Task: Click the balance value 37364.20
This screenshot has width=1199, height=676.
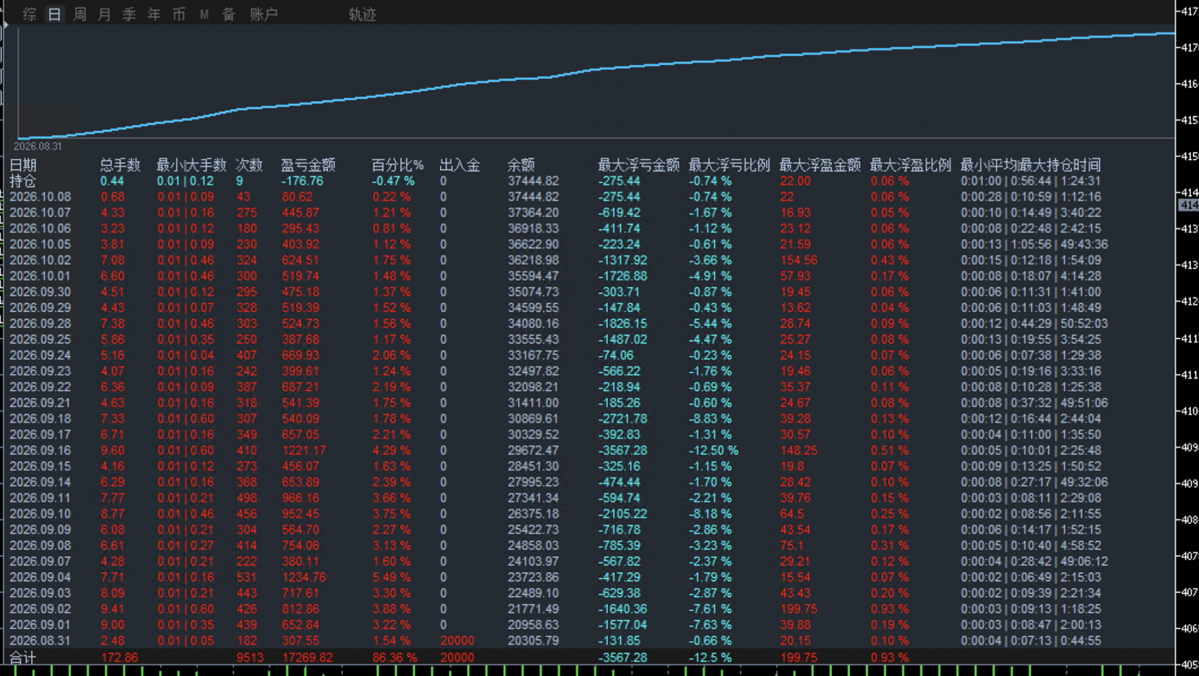Action: [533, 213]
